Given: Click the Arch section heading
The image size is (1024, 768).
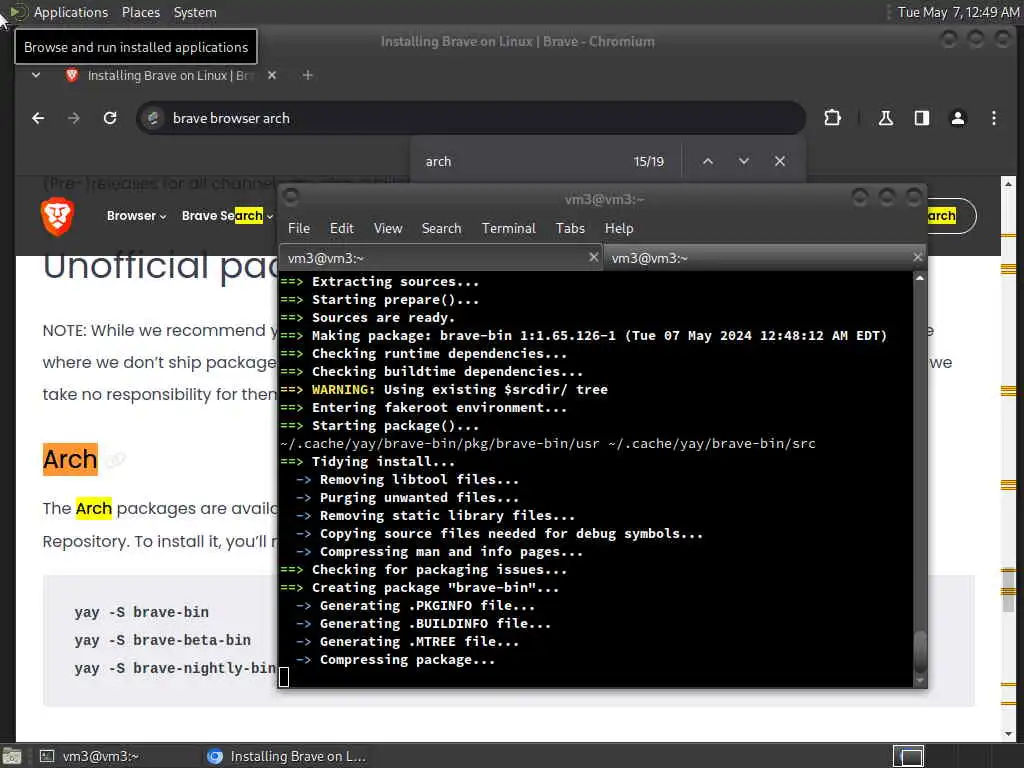Looking at the screenshot, I should click(x=70, y=460).
